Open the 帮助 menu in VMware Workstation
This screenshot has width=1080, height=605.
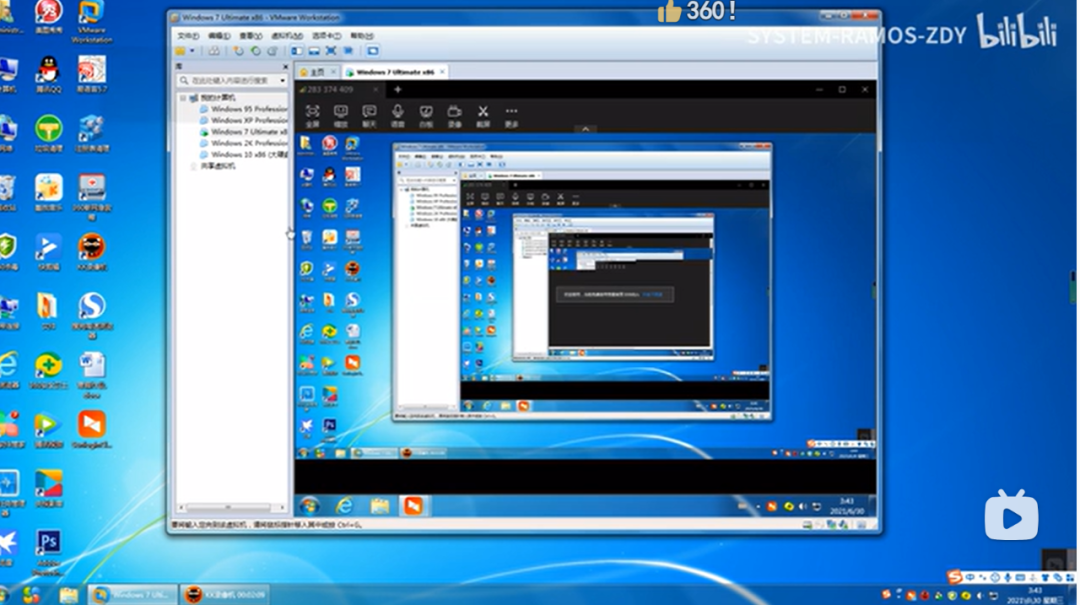362,36
